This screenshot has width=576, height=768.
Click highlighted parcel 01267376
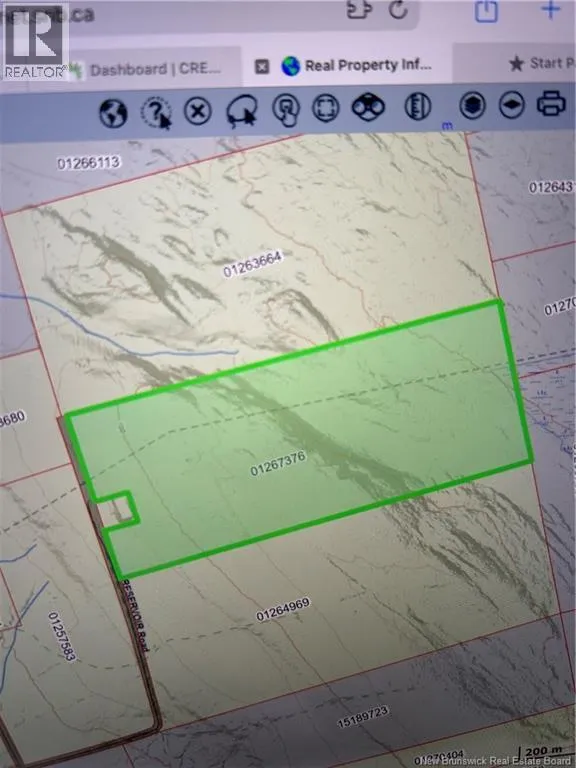(x=278, y=463)
